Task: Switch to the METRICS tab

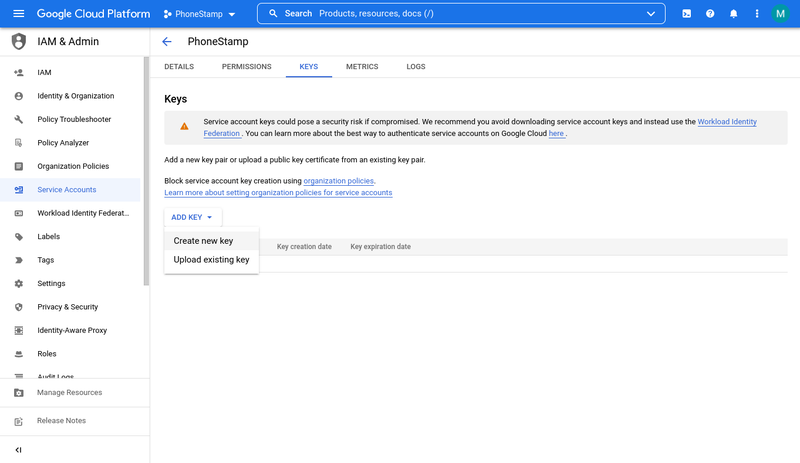Action: pos(362,67)
